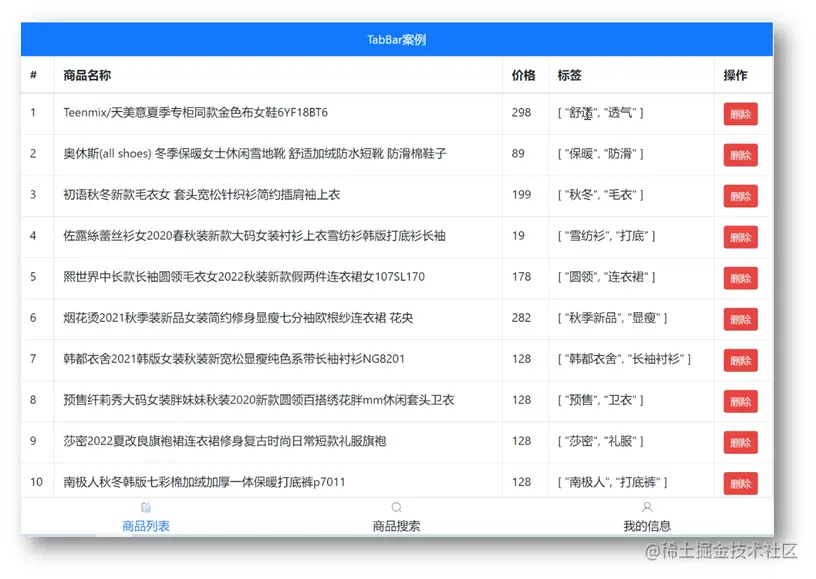
Task: Click tag cell "保暖", "防滑"
Action: [x=601, y=153]
